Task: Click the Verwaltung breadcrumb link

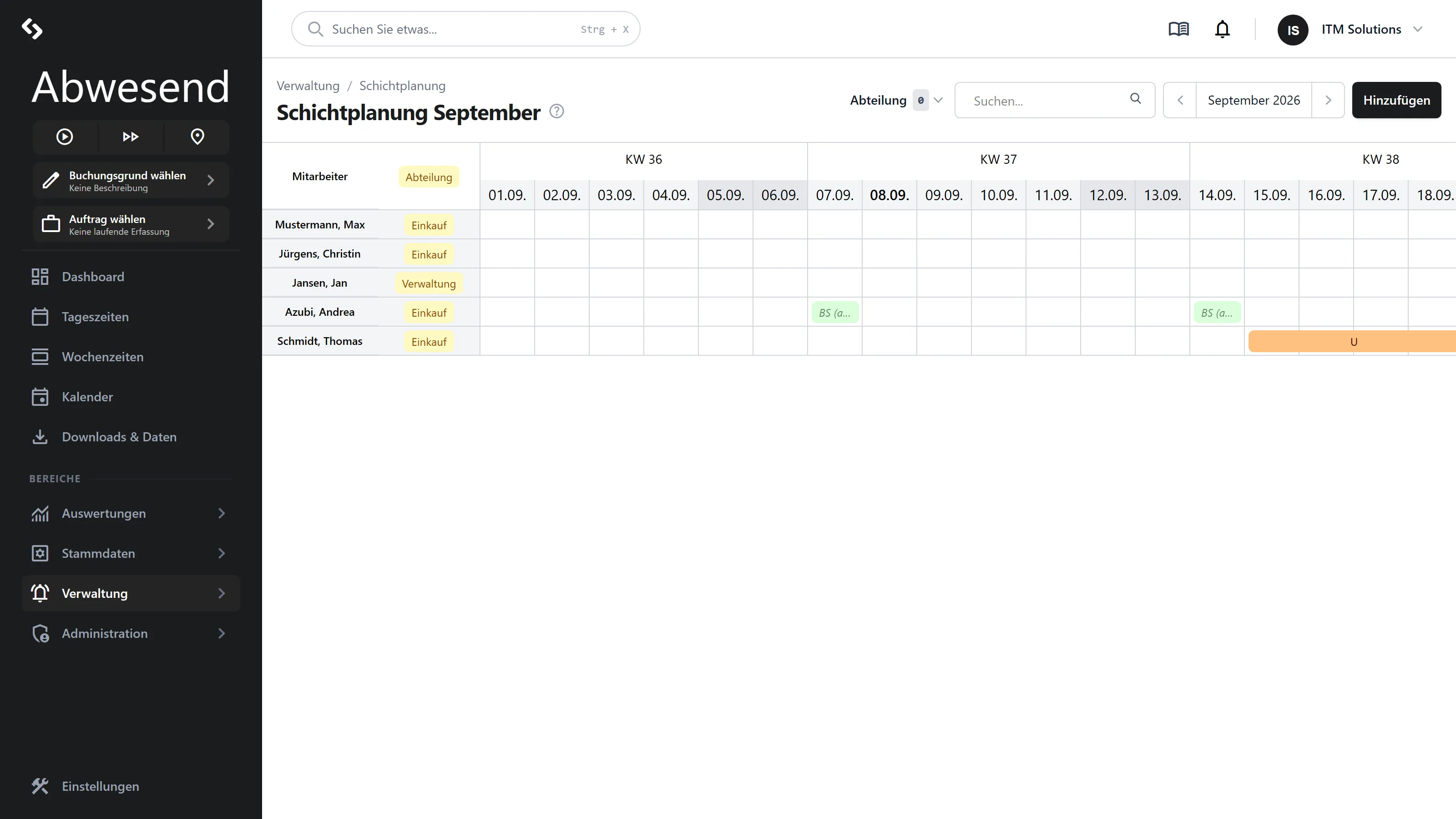Action: [308, 86]
